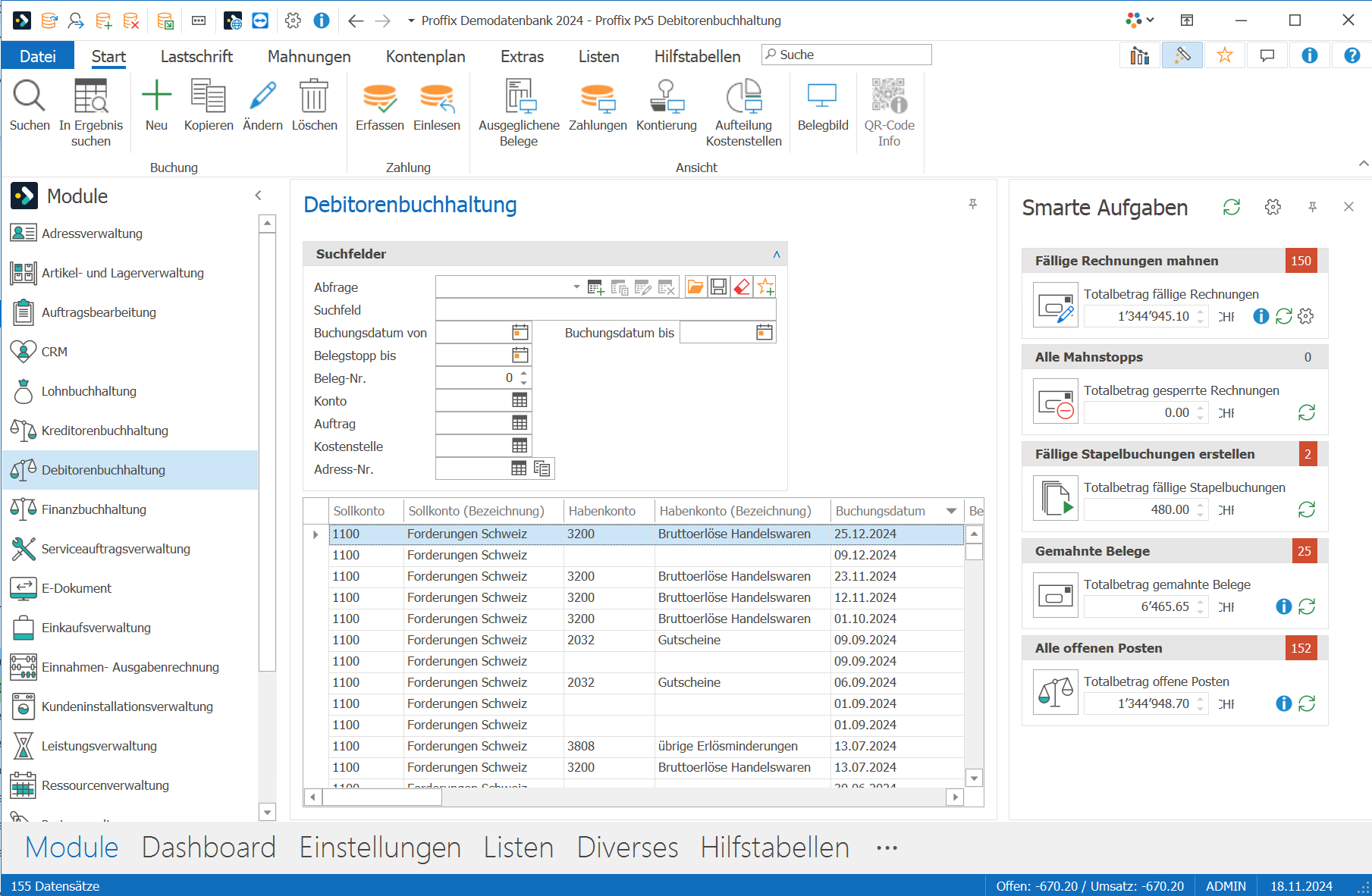The height and width of the screenshot is (896, 1372).
Task: Click down arrow of module list scrollbar
Action: [x=267, y=813]
